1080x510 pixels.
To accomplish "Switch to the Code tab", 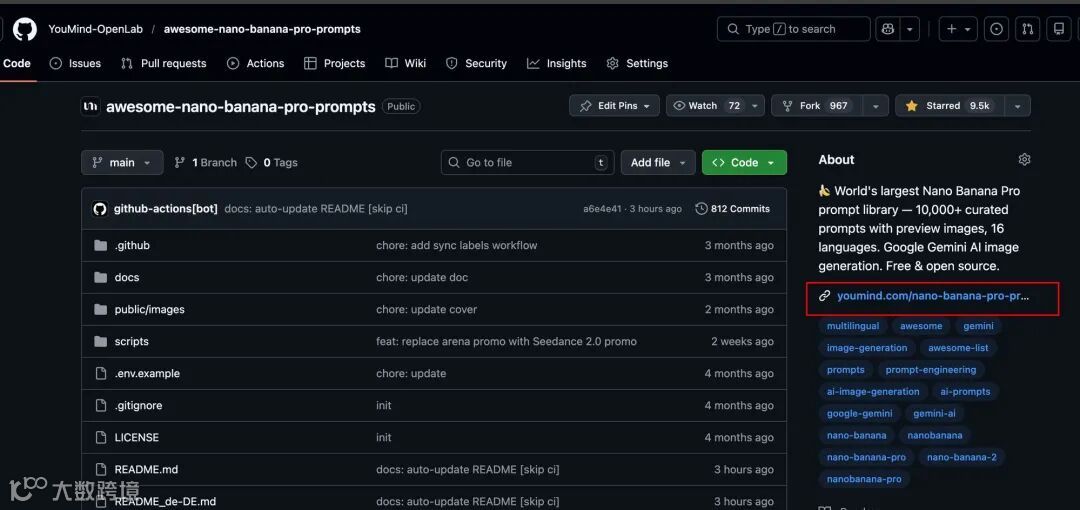I will click(17, 63).
